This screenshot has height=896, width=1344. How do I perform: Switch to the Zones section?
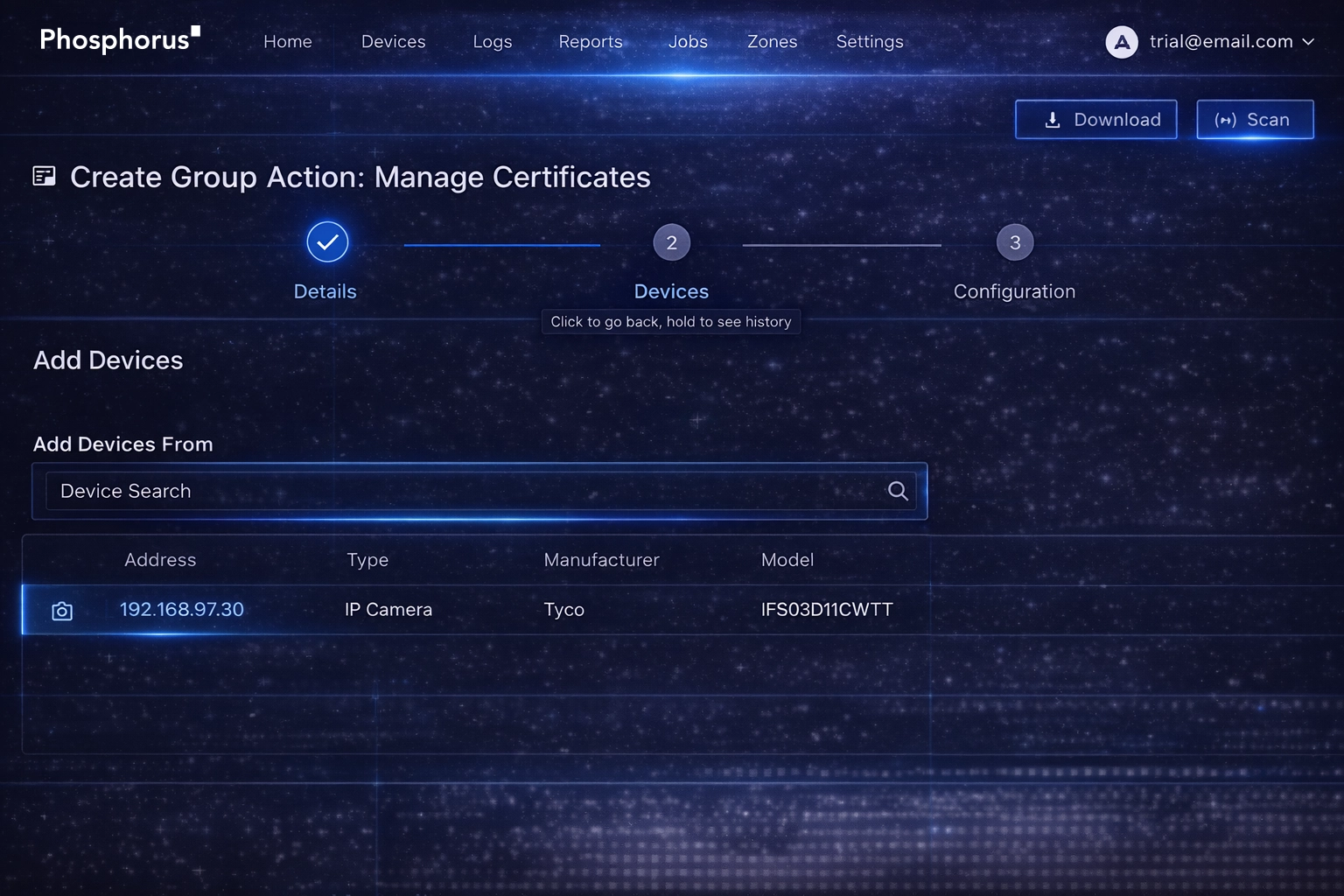(772, 41)
